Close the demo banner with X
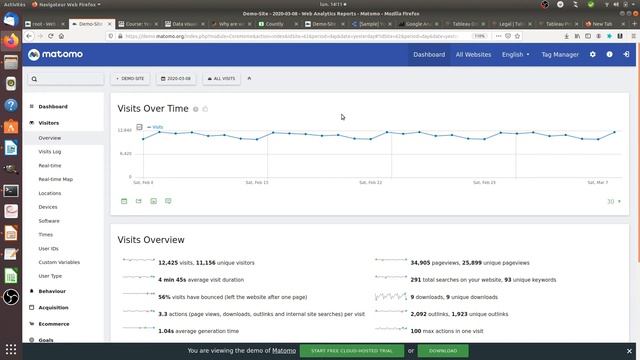 click(x=629, y=351)
